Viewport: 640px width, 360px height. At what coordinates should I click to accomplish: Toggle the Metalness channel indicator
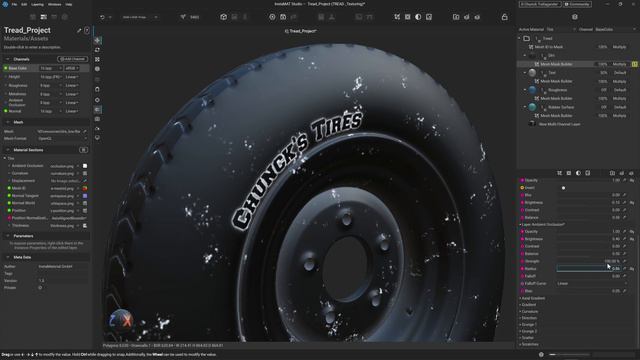point(6,94)
